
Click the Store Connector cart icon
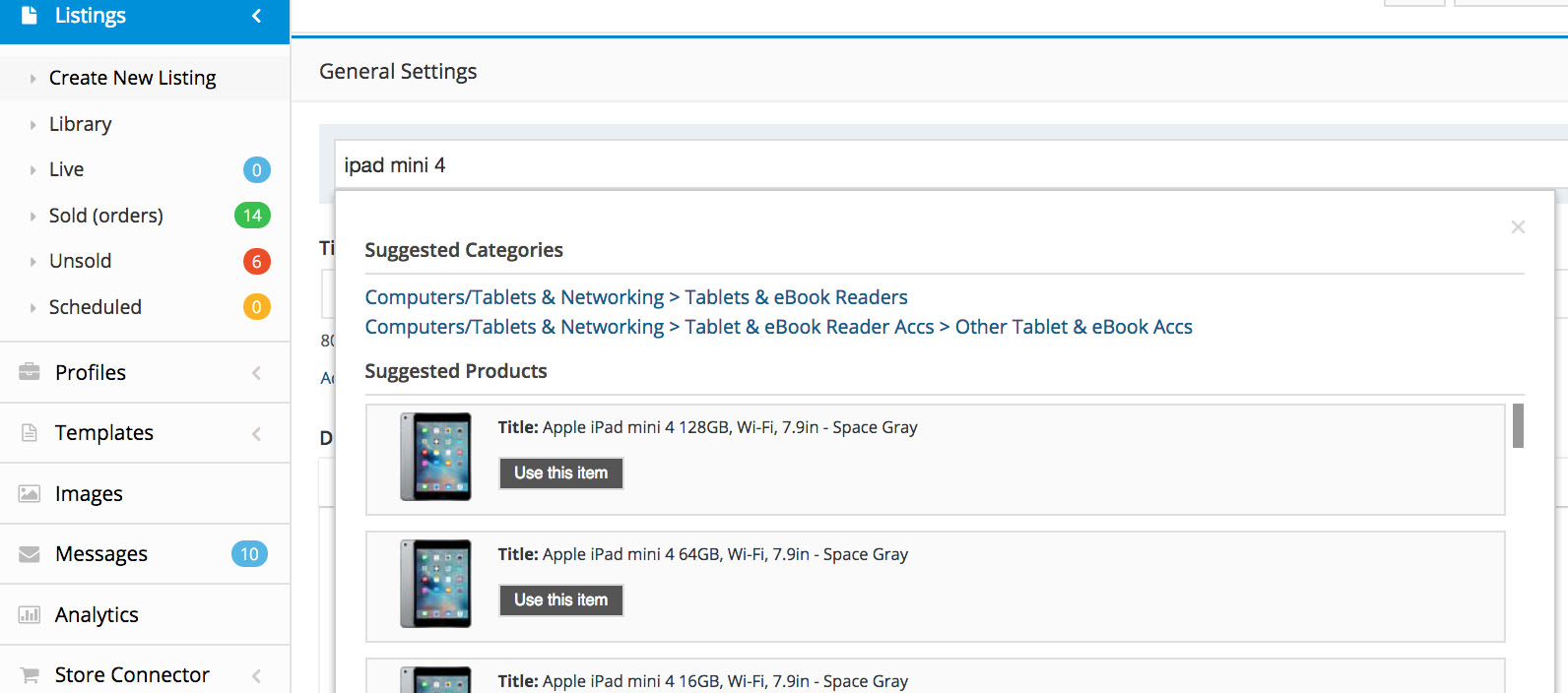click(30, 675)
